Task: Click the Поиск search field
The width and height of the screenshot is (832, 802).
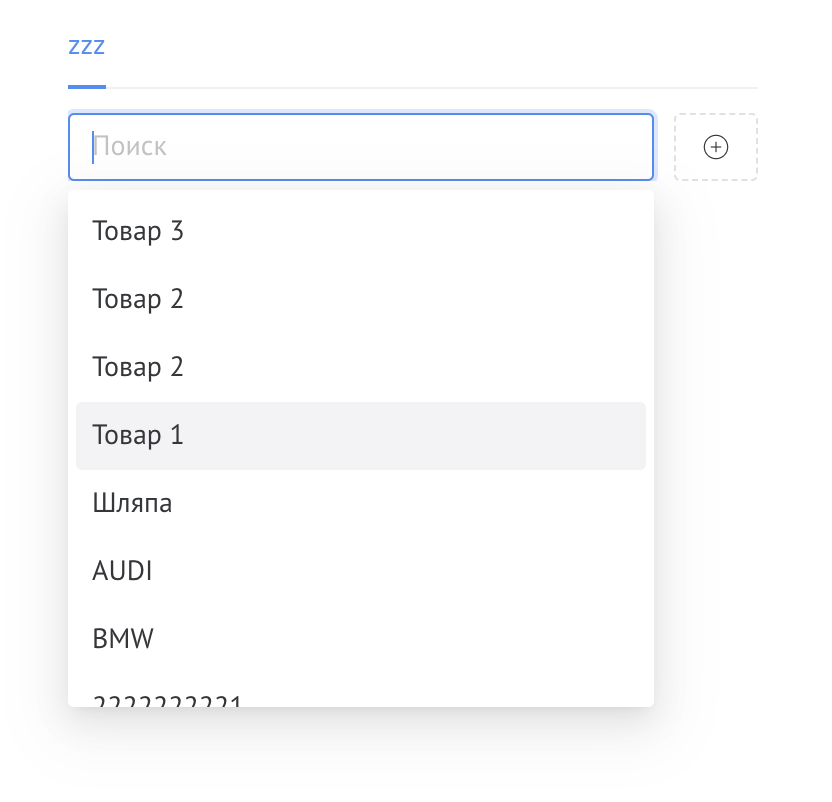Action: (x=360, y=147)
